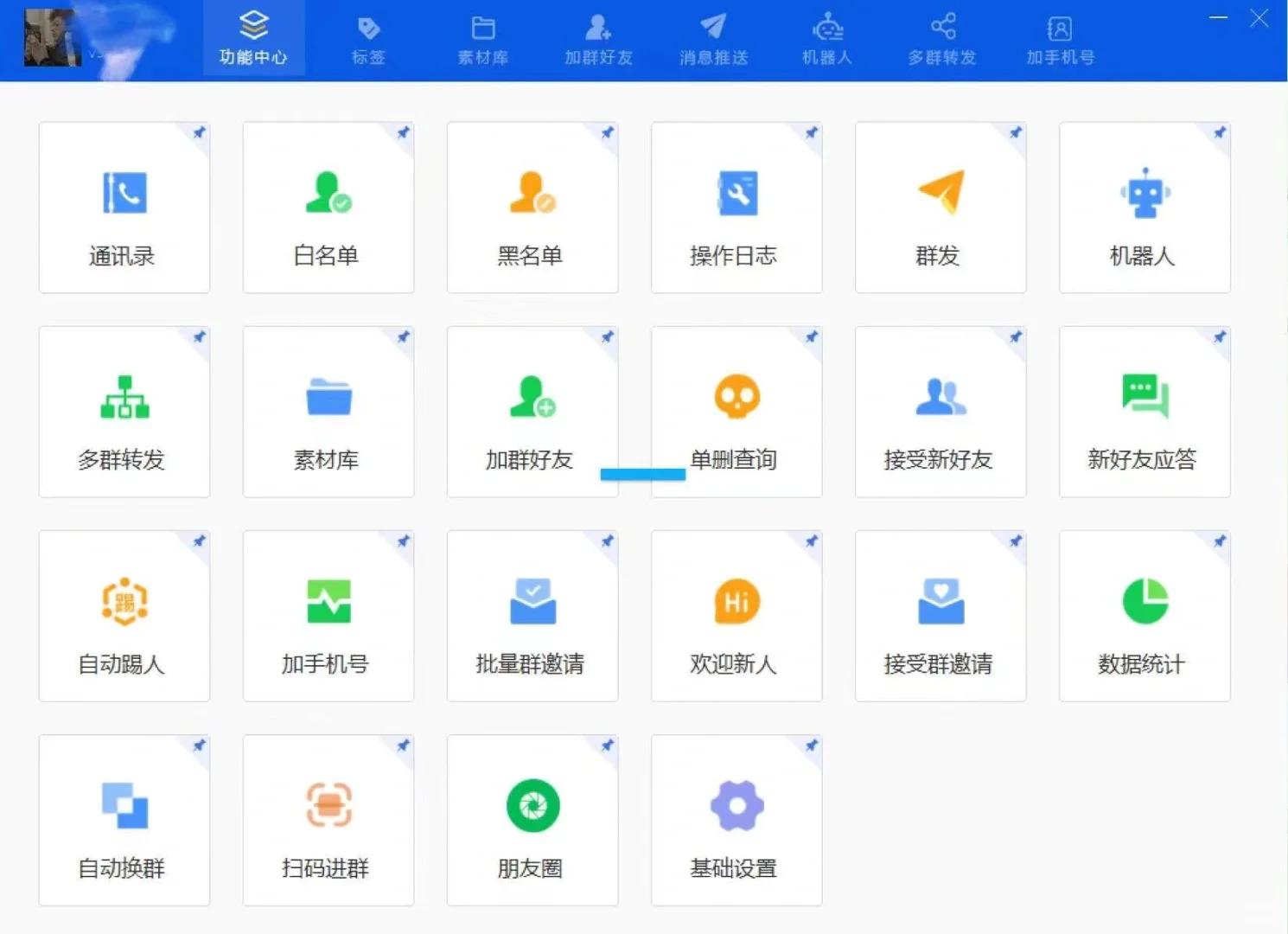Open 扫码进群 scan-to-join feature
The width and height of the screenshot is (1288, 934).
tap(328, 820)
